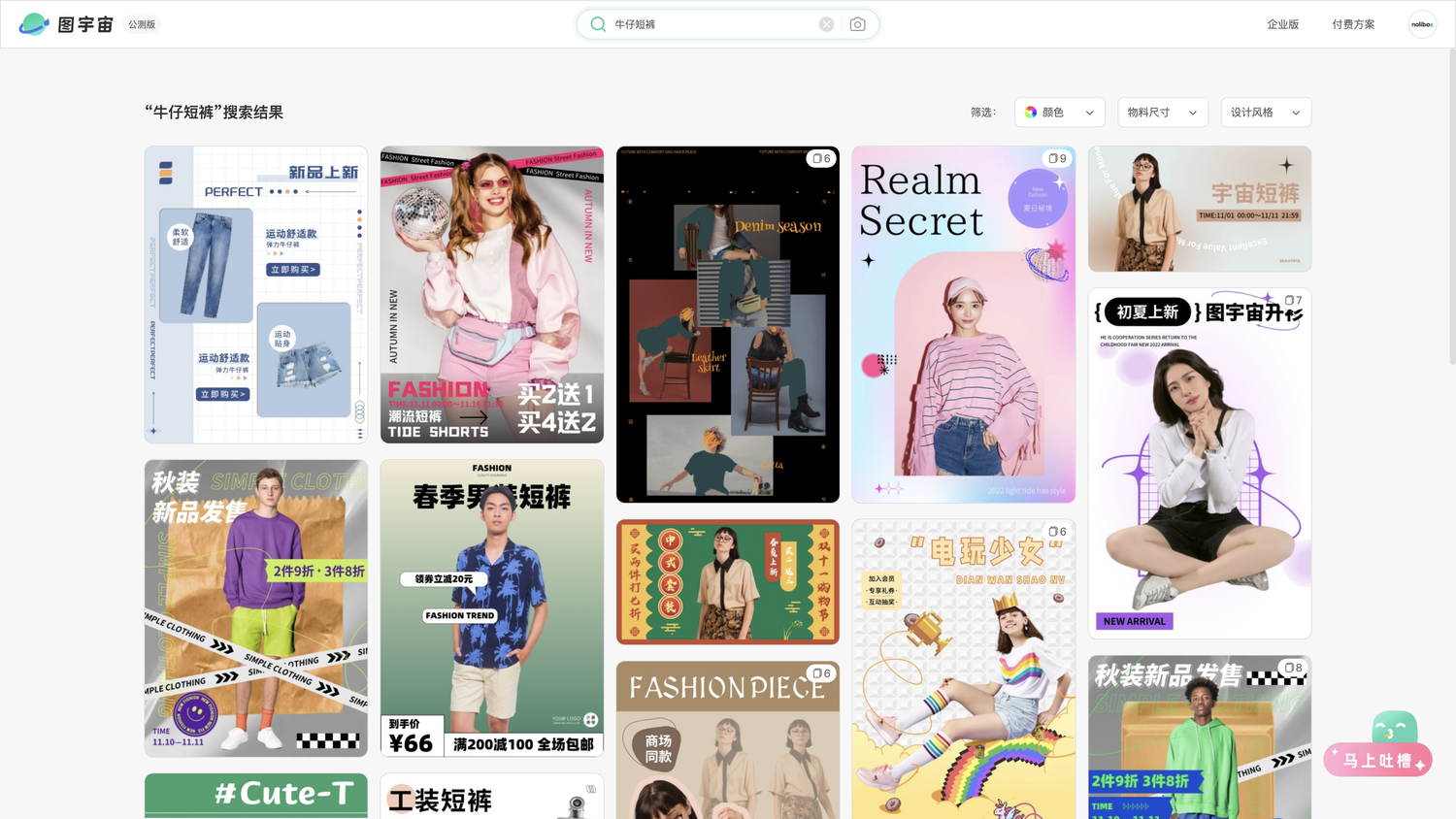Open the green hoodie 秋装新品发售 template
Viewport: 1456px width, 819px height.
click(1200, 737)
